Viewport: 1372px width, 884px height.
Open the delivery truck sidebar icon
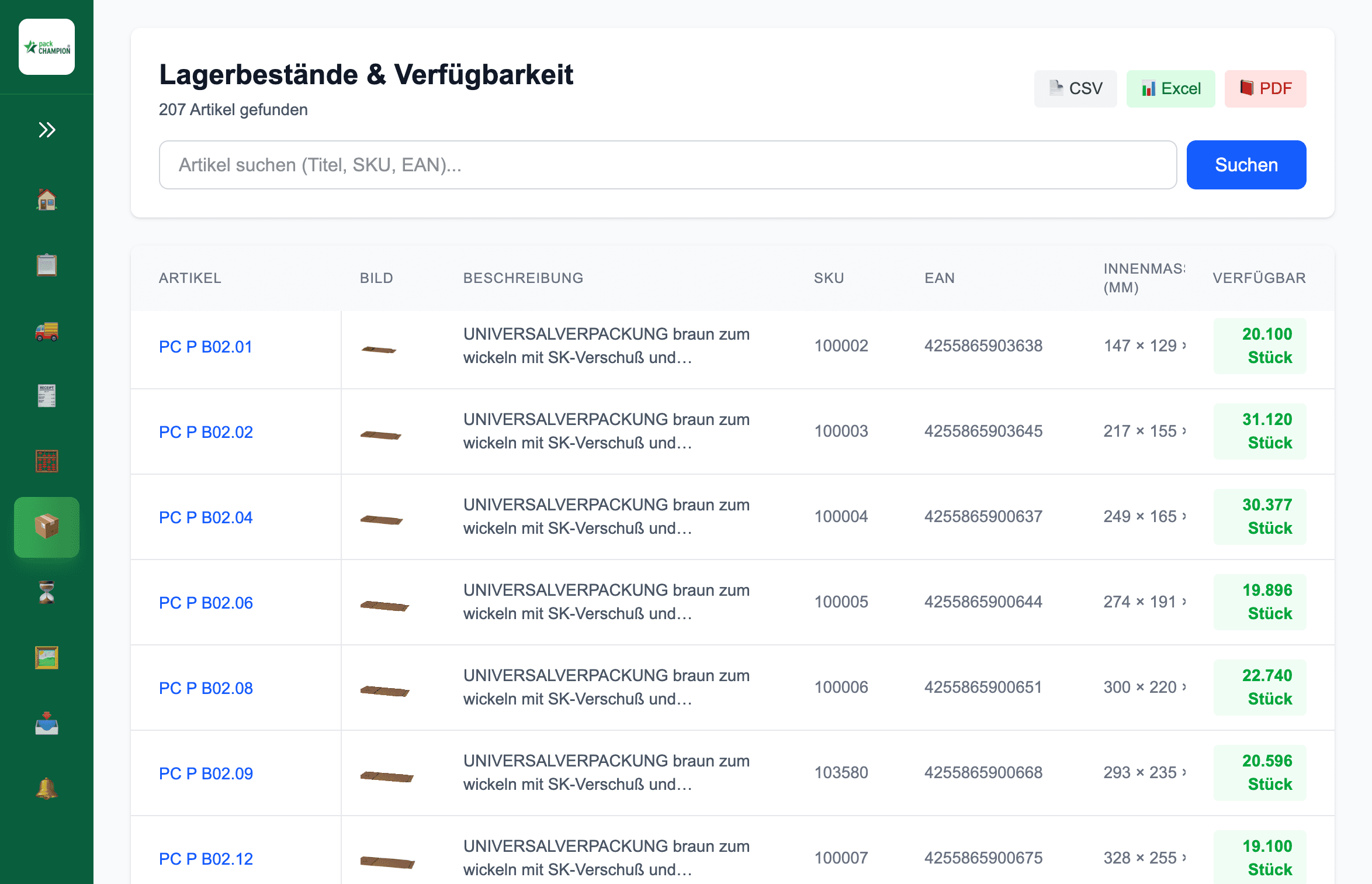(x=47, y=330)
